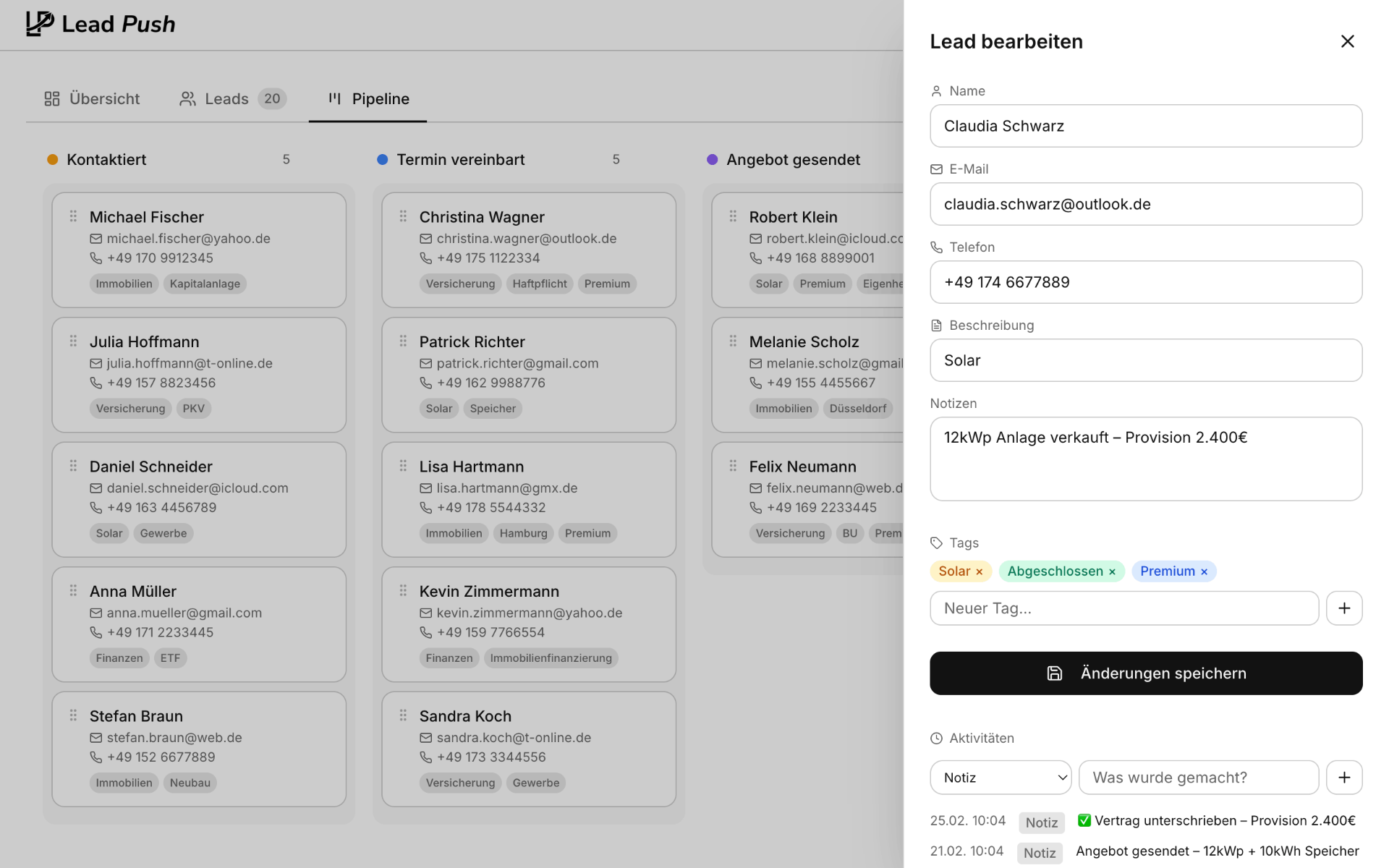Open the Notiz activity type dropdown
The height and width of the screenshot is (868, 1389).
pos(1001,778)
